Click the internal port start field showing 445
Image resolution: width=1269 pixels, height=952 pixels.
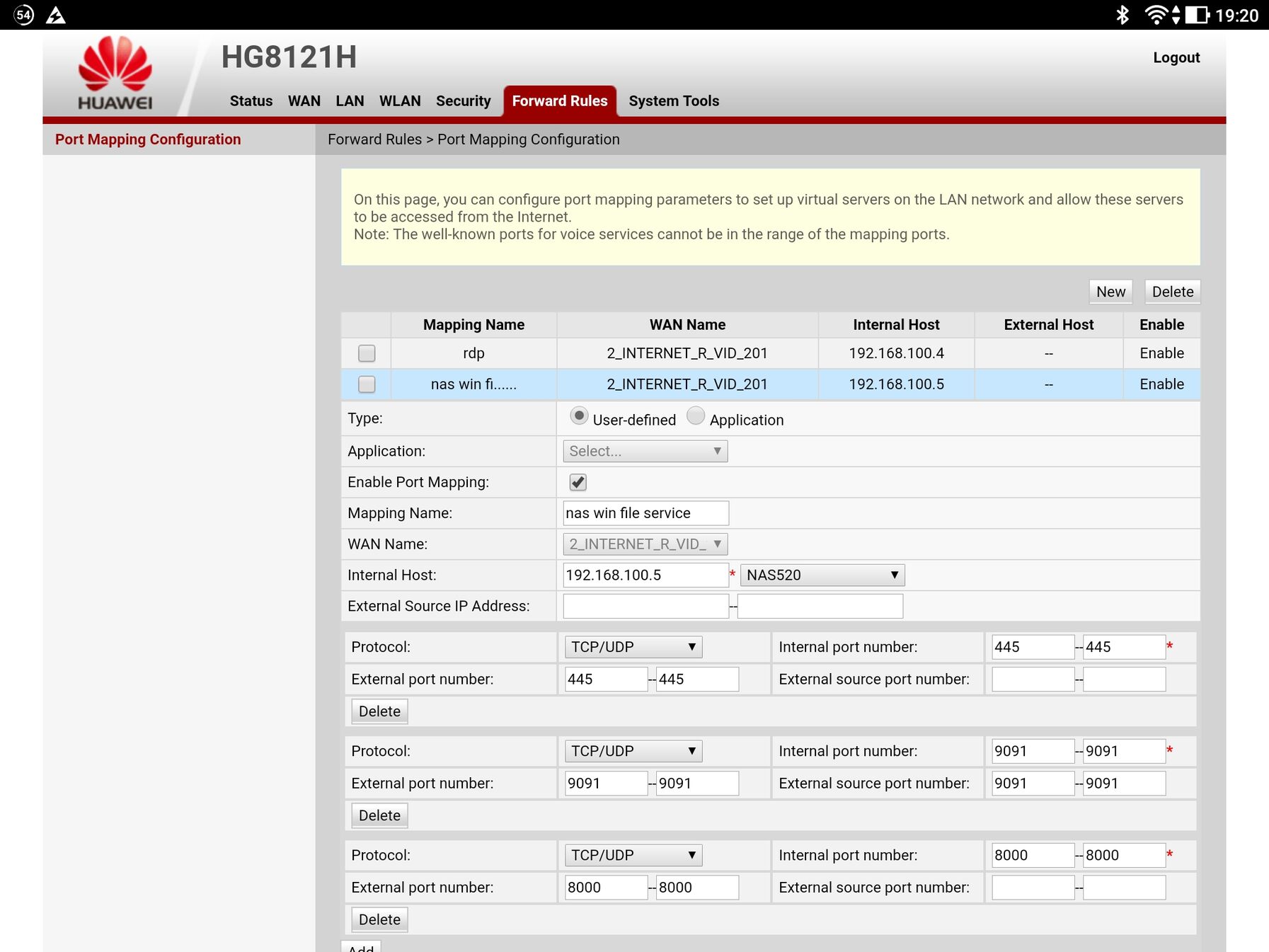point(1033,647)
